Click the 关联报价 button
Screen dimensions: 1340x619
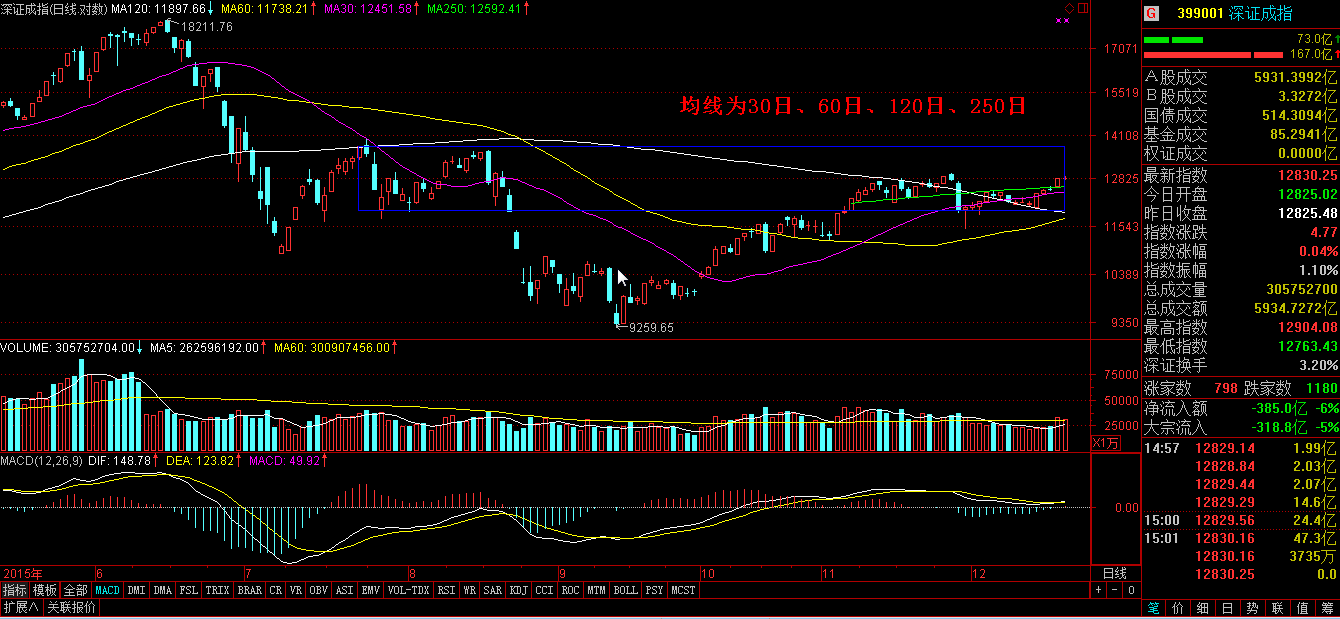coord(71,607)
